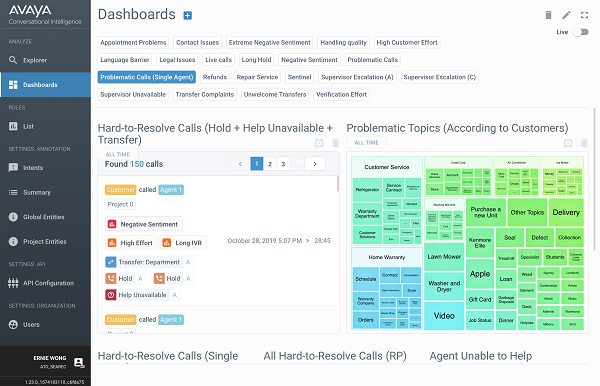Switch to Supervisor Unavailable dashboard

[x=133, y=94]
